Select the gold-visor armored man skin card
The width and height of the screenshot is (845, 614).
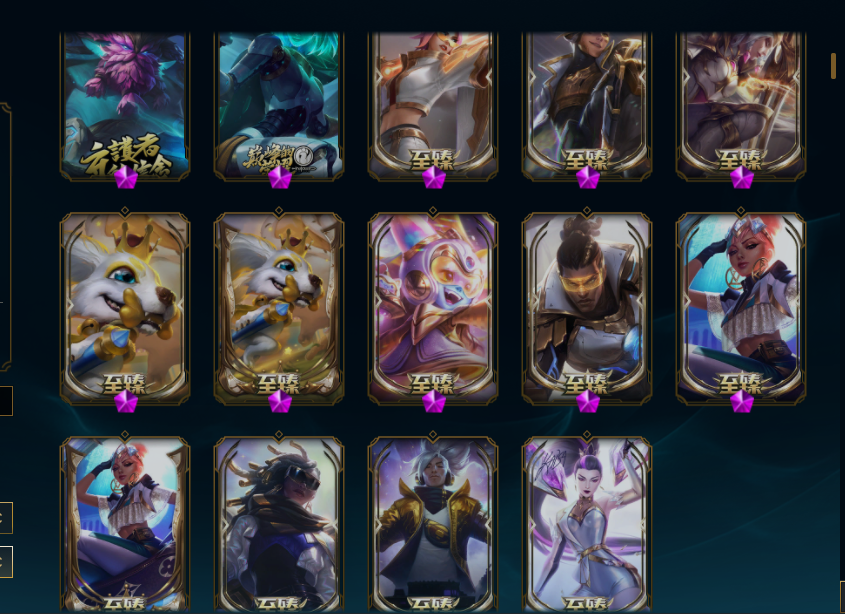(x=587, y=308)
